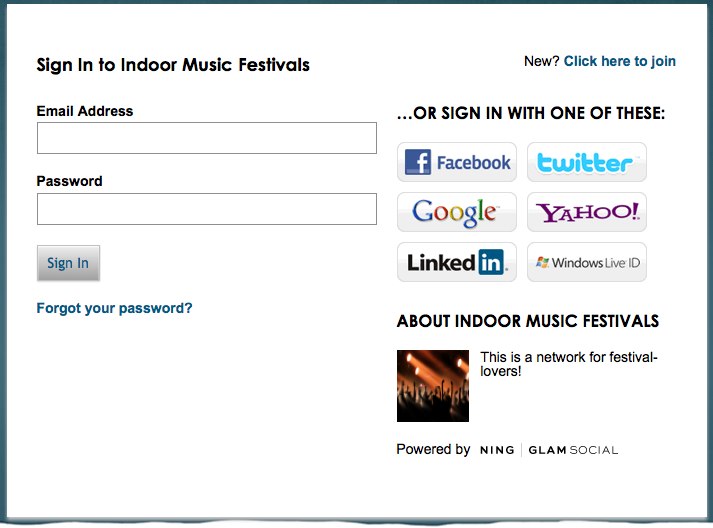Choose the Twitter sign-in option
Viewport: 713px width, 528px height.
pos(587,162)
